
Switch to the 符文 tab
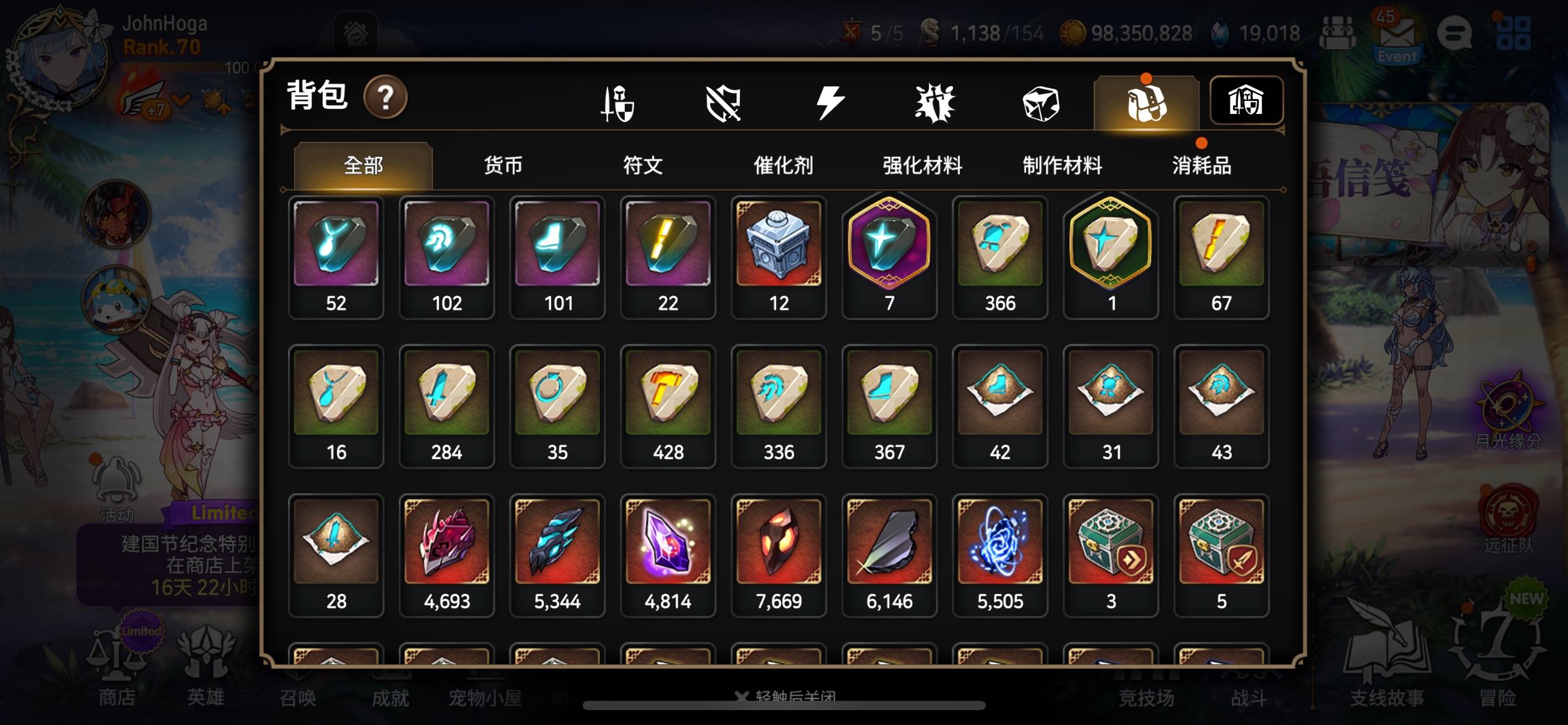click(643, 165)
